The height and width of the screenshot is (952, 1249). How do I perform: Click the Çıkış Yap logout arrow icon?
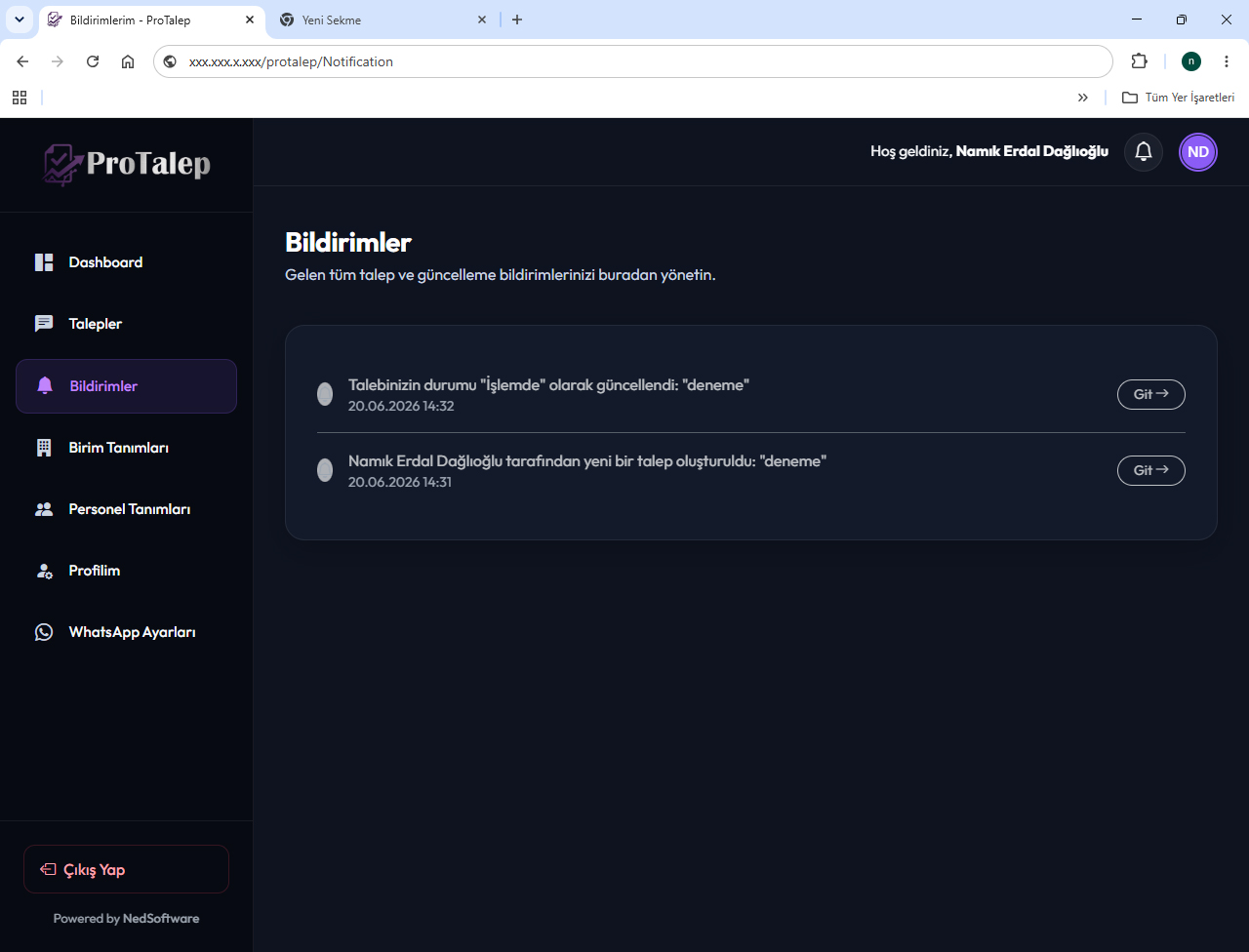[x=48, y=869]
